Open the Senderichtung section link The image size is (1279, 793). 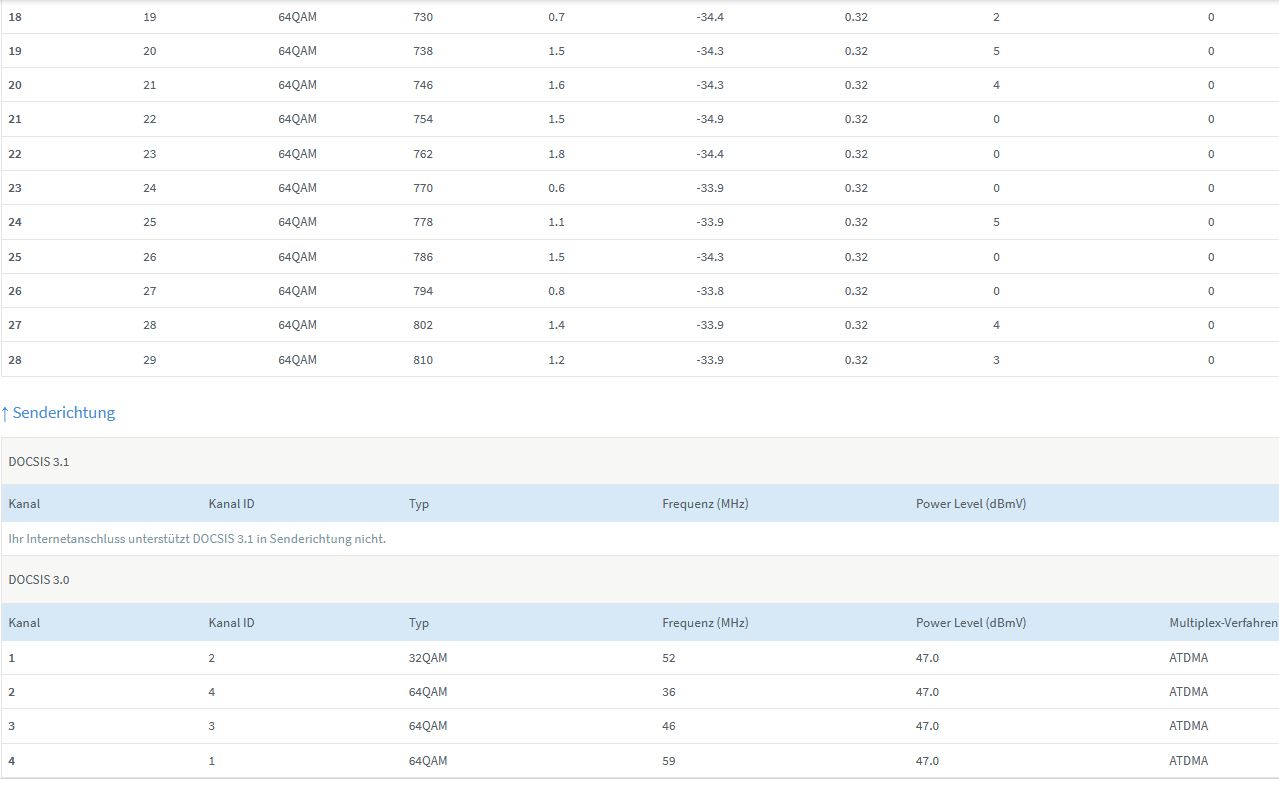(58, 412)
